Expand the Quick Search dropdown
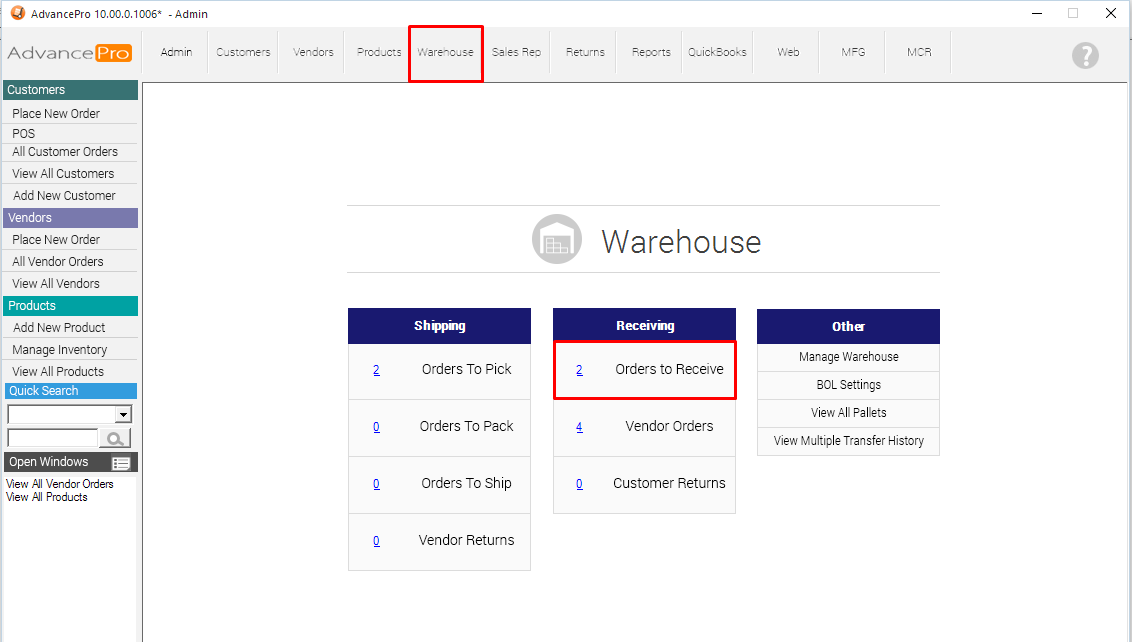The width and height of the screenshot is (1132, 642). click(124, 414)
